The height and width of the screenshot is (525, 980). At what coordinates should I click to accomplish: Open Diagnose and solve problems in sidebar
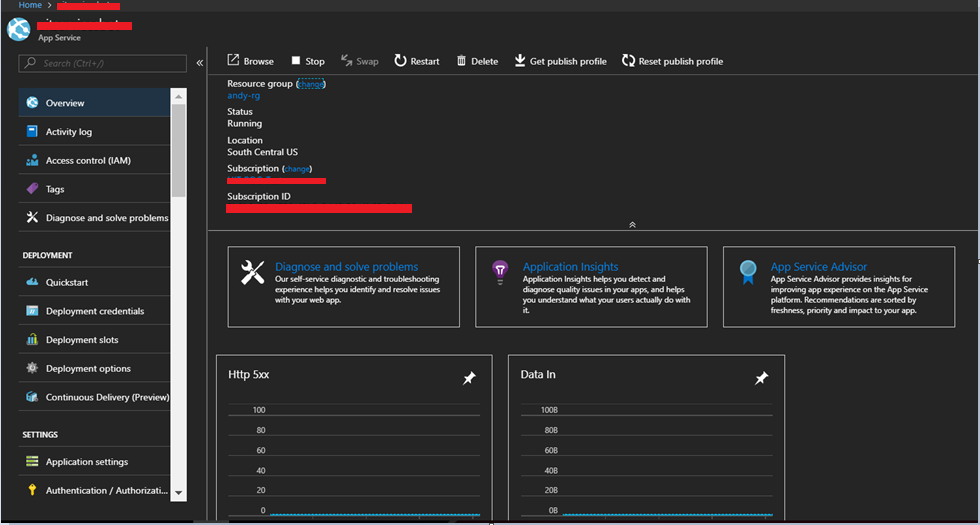(x=94, y=218)
